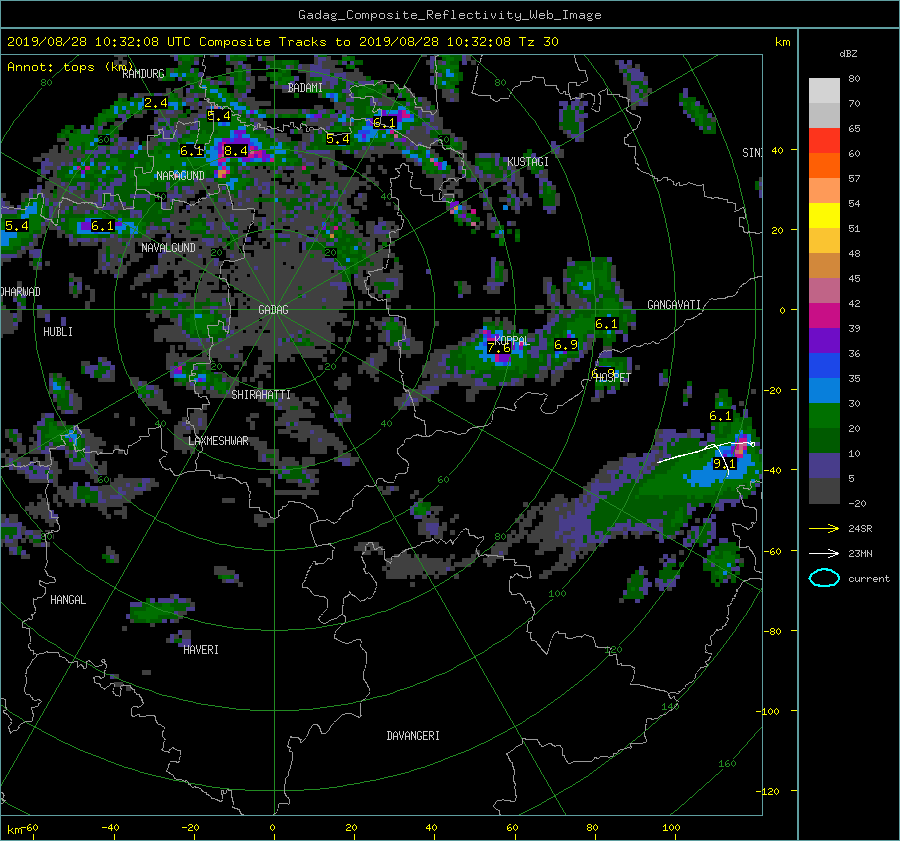Viewport: 900px width, 841px height.
Task: Select the magenta 39-42 dBZ color swatch
Action: (x=824, y=316)
